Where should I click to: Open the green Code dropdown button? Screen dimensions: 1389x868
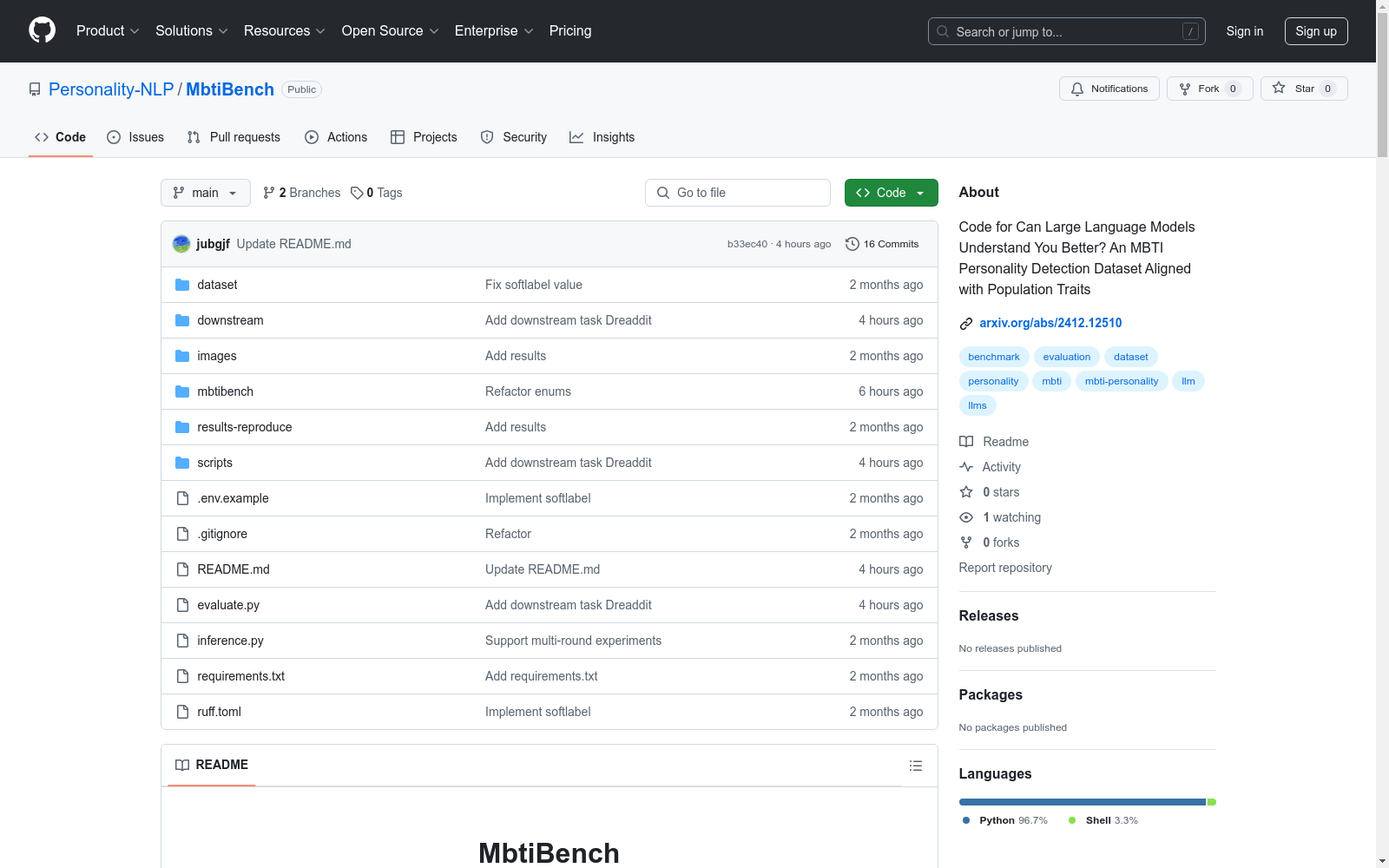pyautogui.click(x=891, y=193)
